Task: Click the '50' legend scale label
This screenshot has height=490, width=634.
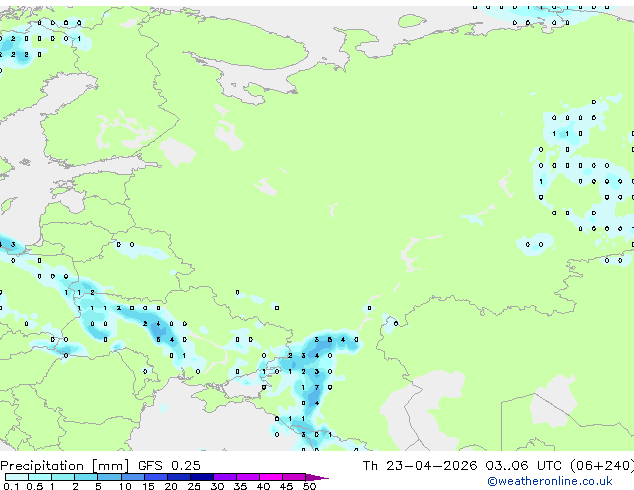Action: click(x=310, y=486)
